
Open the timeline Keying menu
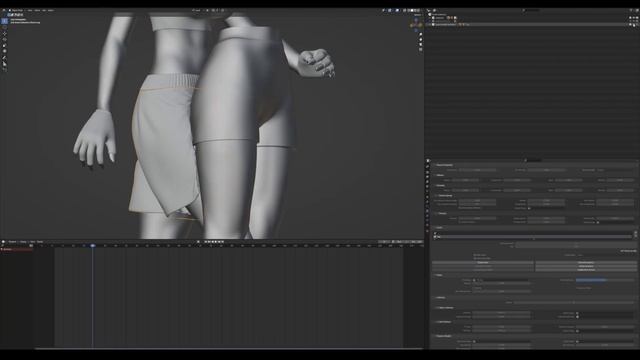(x=22, y=242)
